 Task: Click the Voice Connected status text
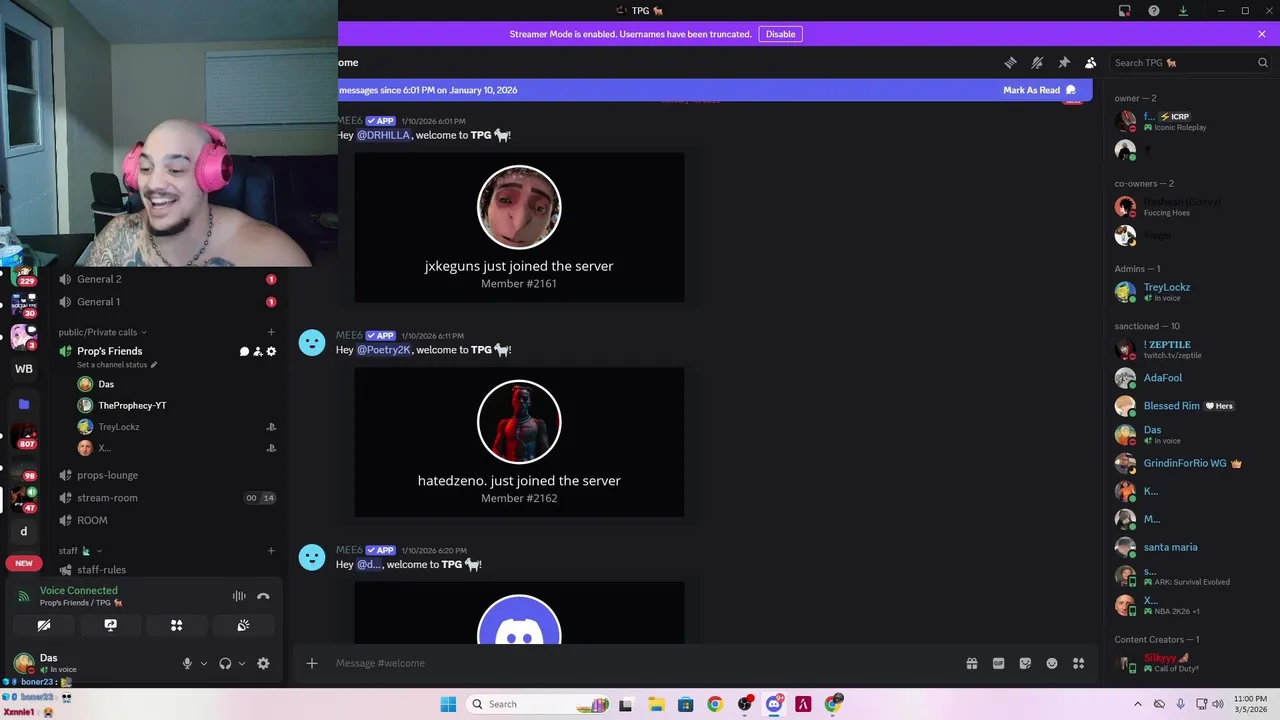click(x=78, y=590)
